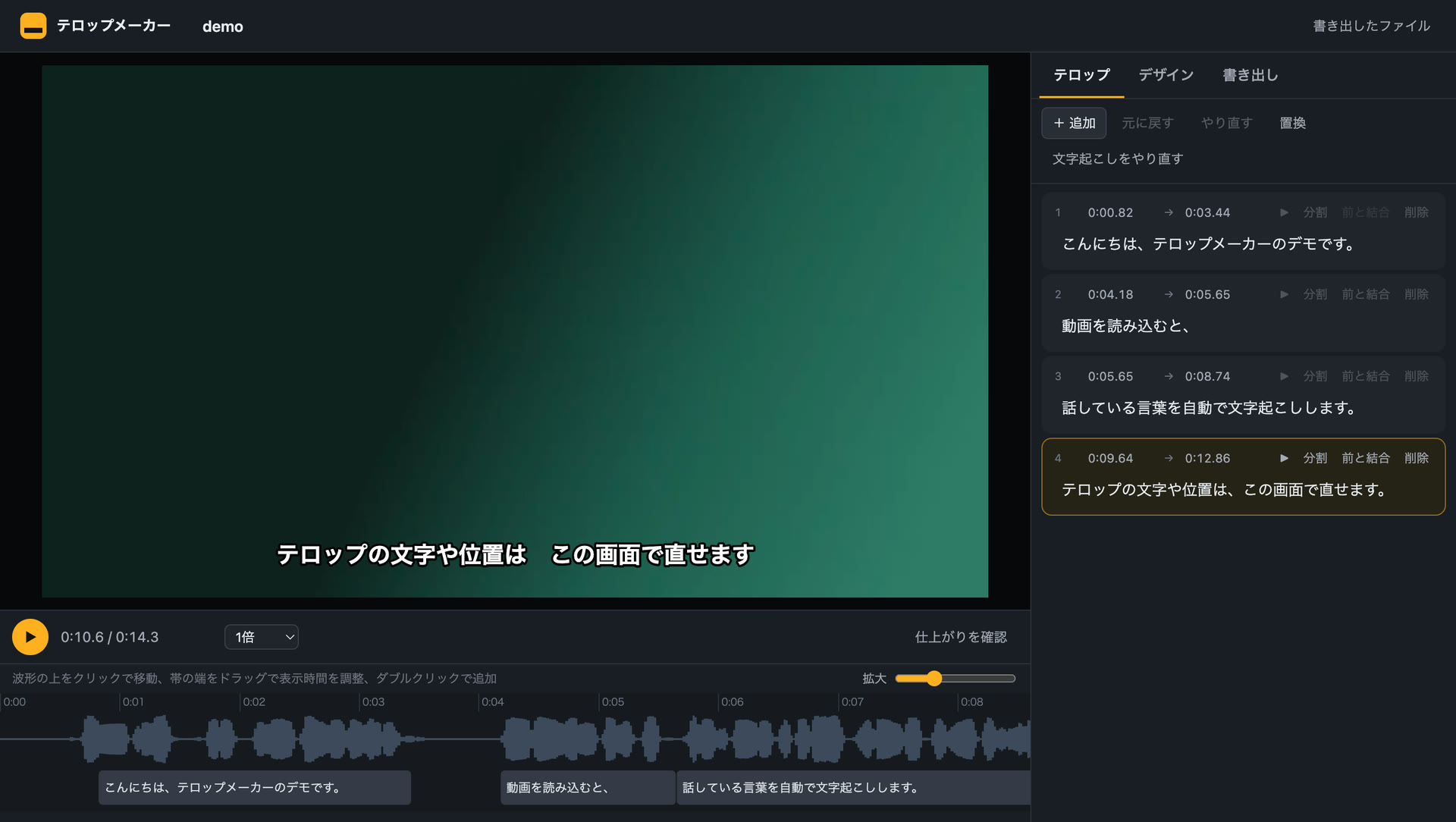Open the 置換 replace function
The height and width of the screenshot is (822, 1456).
coord(1292,123)
